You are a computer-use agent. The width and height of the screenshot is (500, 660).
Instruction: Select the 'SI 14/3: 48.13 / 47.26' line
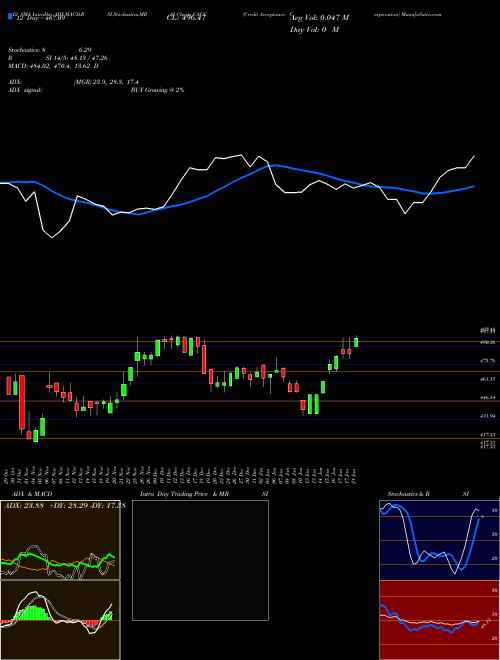[x=77, y=58]
